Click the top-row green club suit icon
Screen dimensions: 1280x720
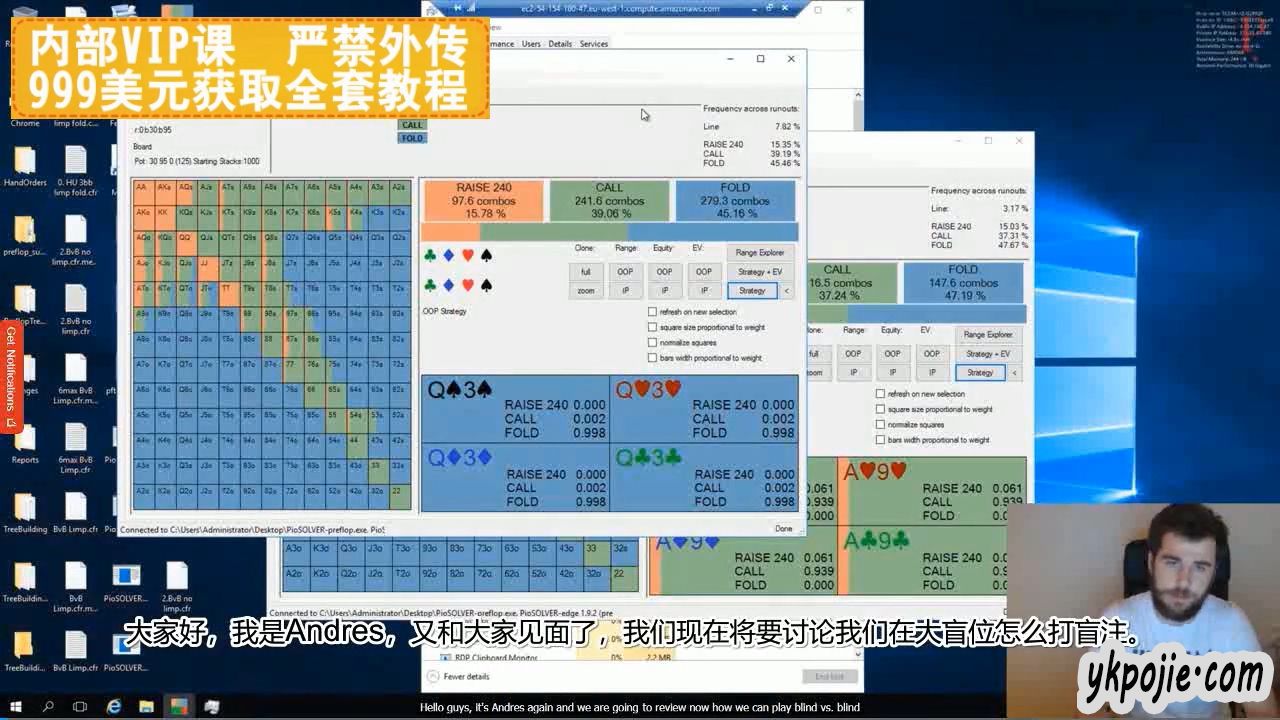431,255
